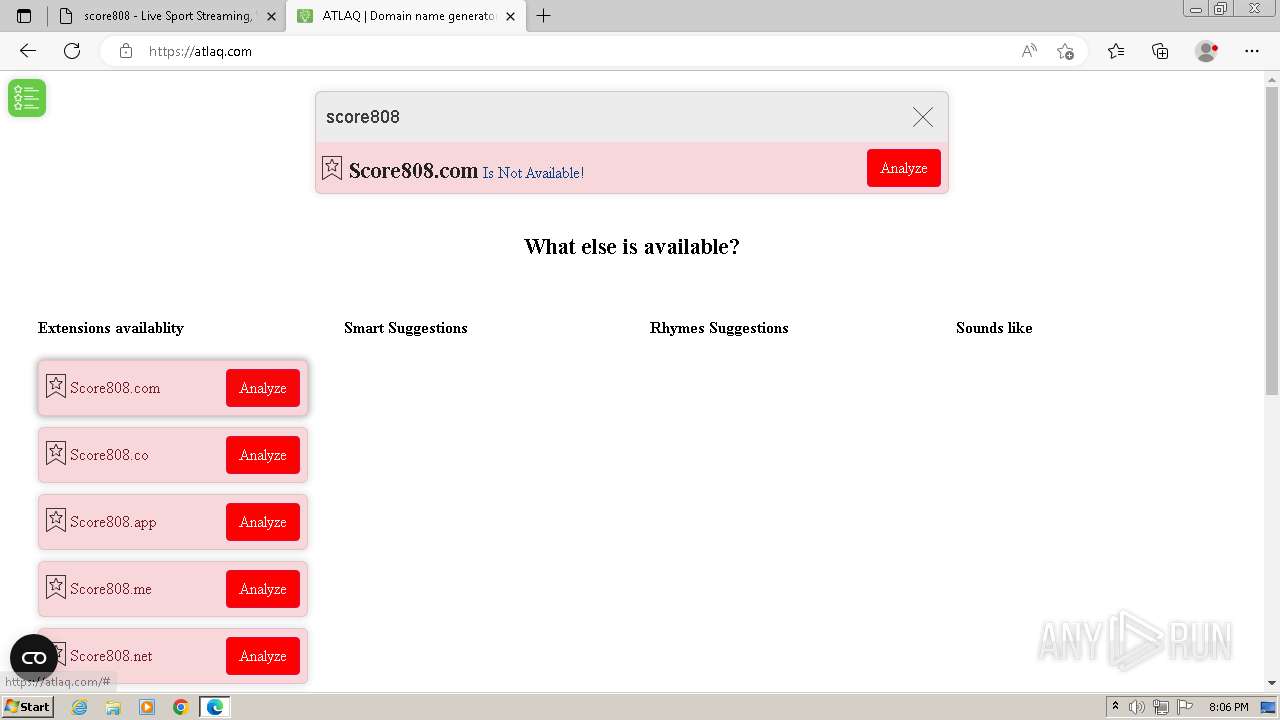The image size is (1280, 720).
Task: Select the Score808.co domain text
Action: click(109, 455)
